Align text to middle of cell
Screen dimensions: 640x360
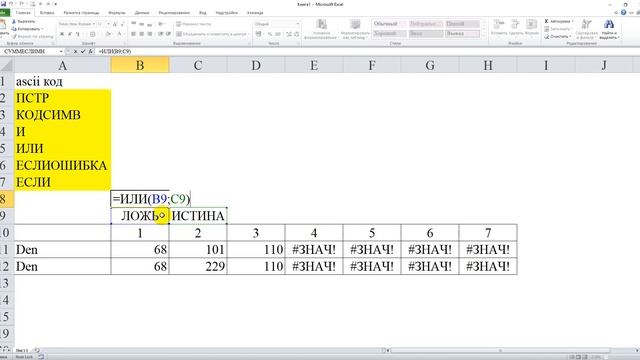tap(142, 24)
